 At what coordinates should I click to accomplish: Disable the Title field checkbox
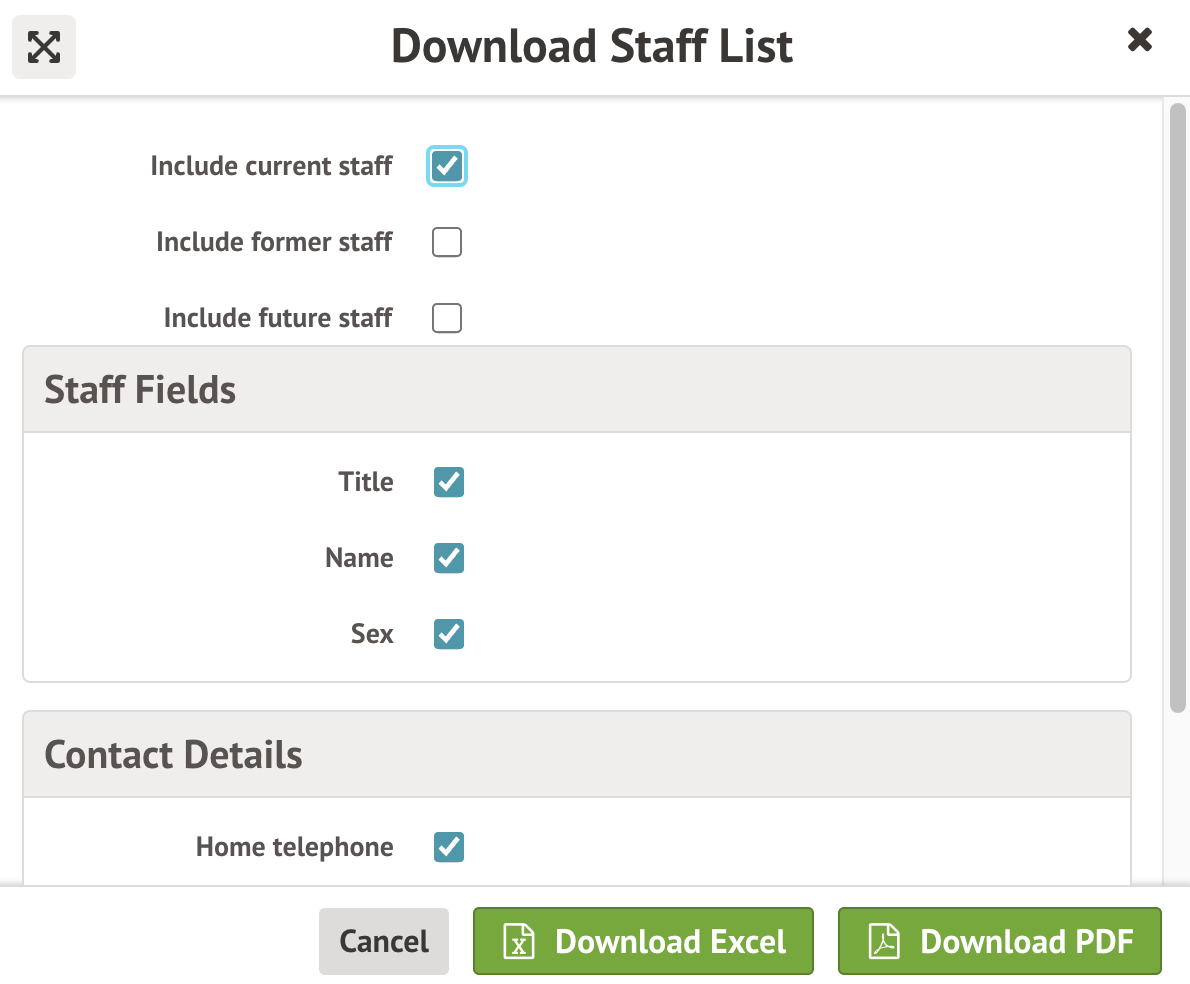coord(449,482)
